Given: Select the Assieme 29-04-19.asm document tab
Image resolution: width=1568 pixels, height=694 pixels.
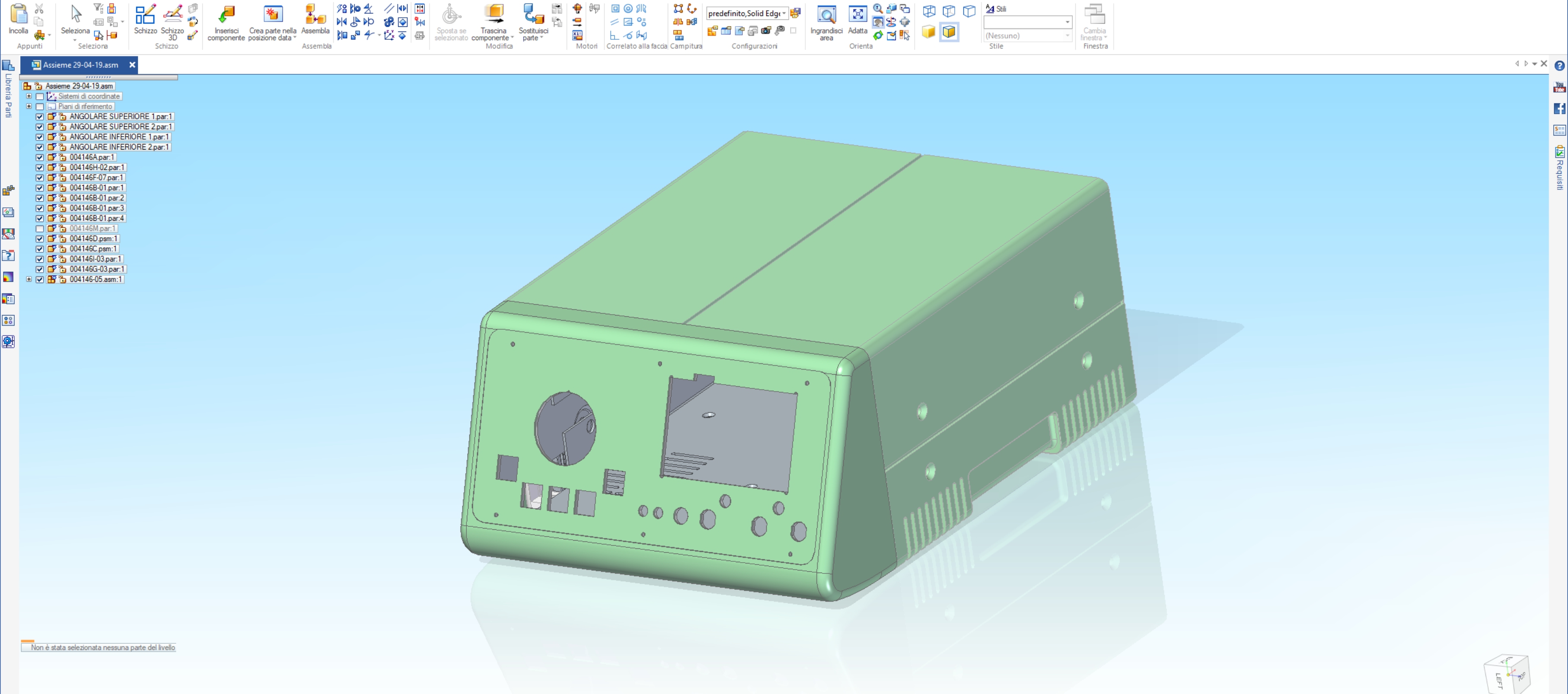Looking at the screenshot, I should click(80, 64).
